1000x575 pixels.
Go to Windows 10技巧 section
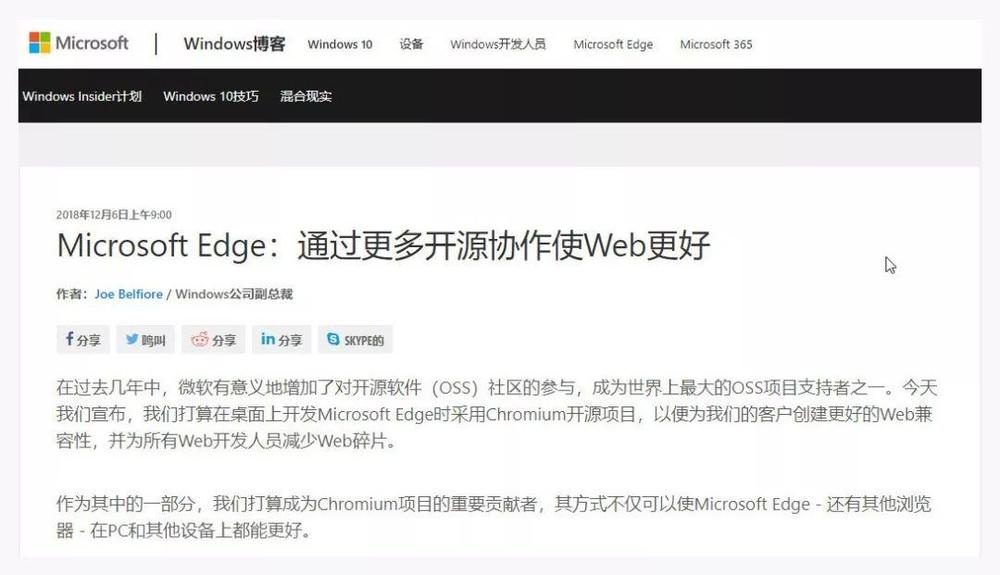[210, 96]
